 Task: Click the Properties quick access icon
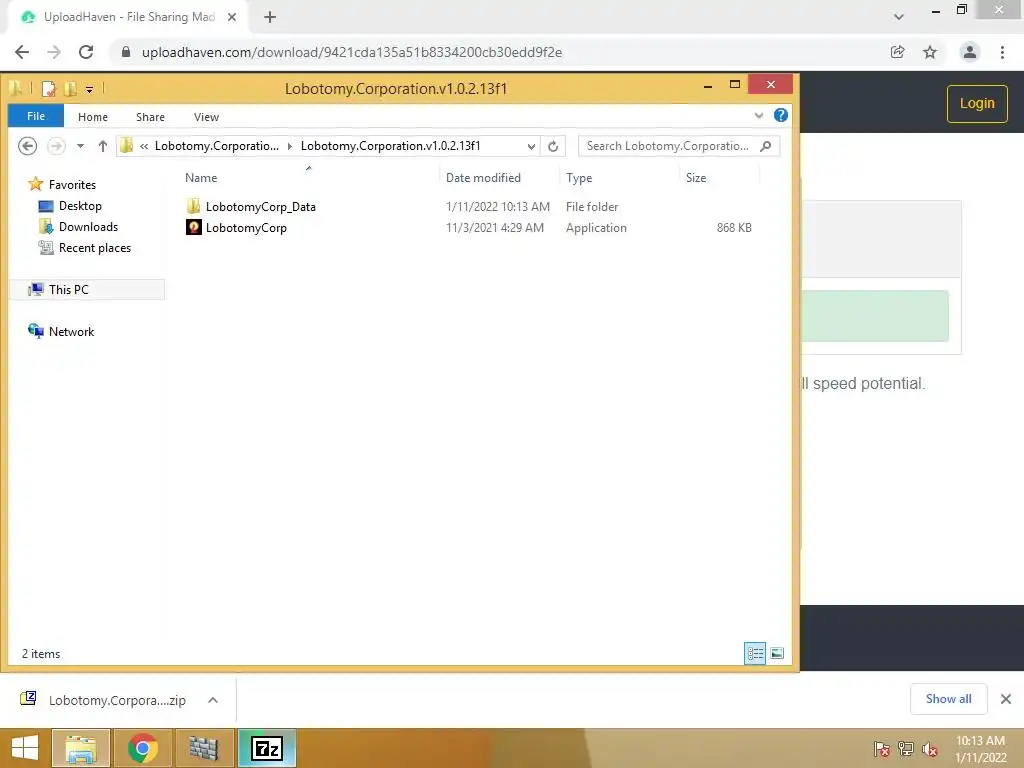point(49,88)
